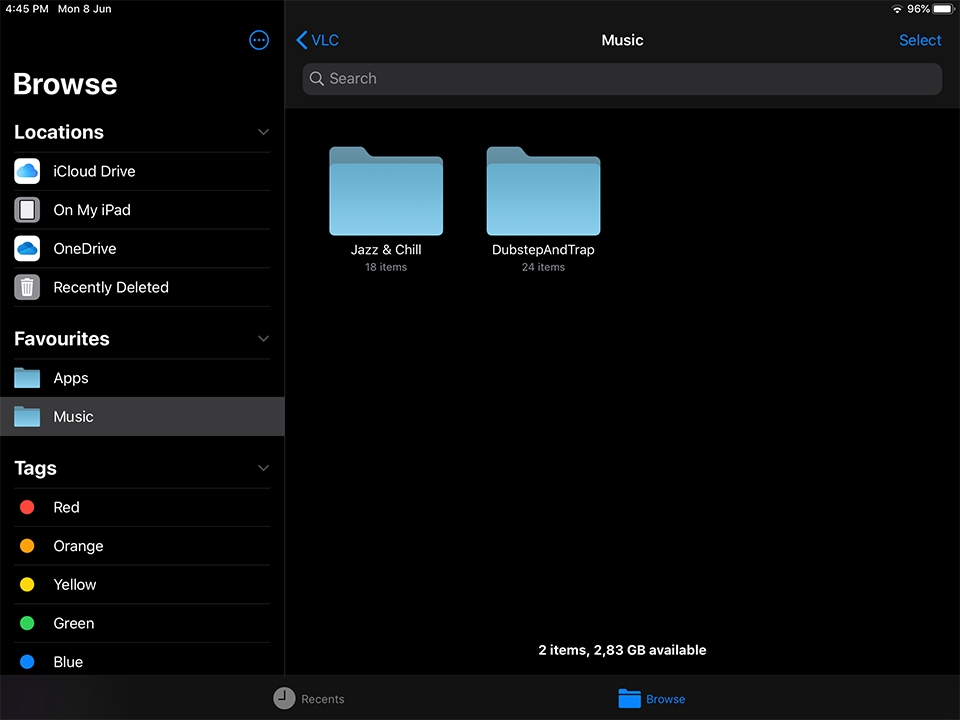Tap the Select button

tap(920, 40)
